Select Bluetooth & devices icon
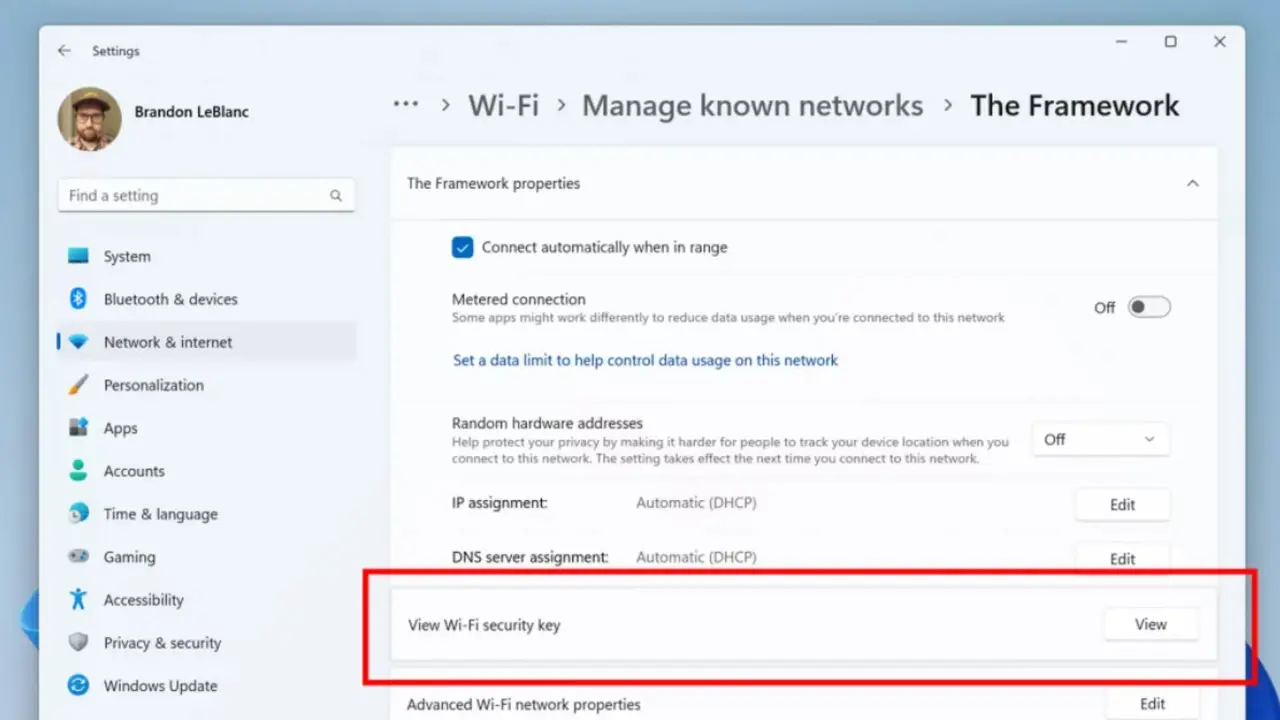The image size is (1280, 720). (x=78, y=299)
